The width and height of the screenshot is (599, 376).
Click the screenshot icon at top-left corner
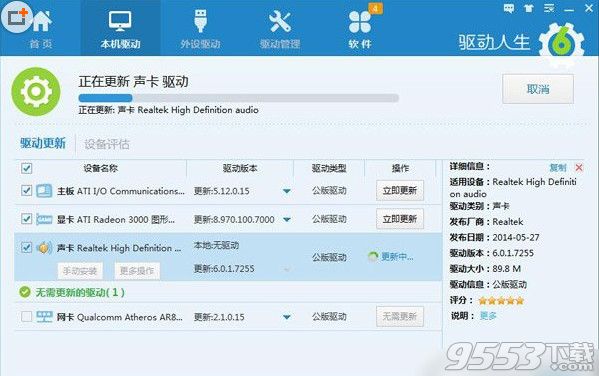point(17,17)
